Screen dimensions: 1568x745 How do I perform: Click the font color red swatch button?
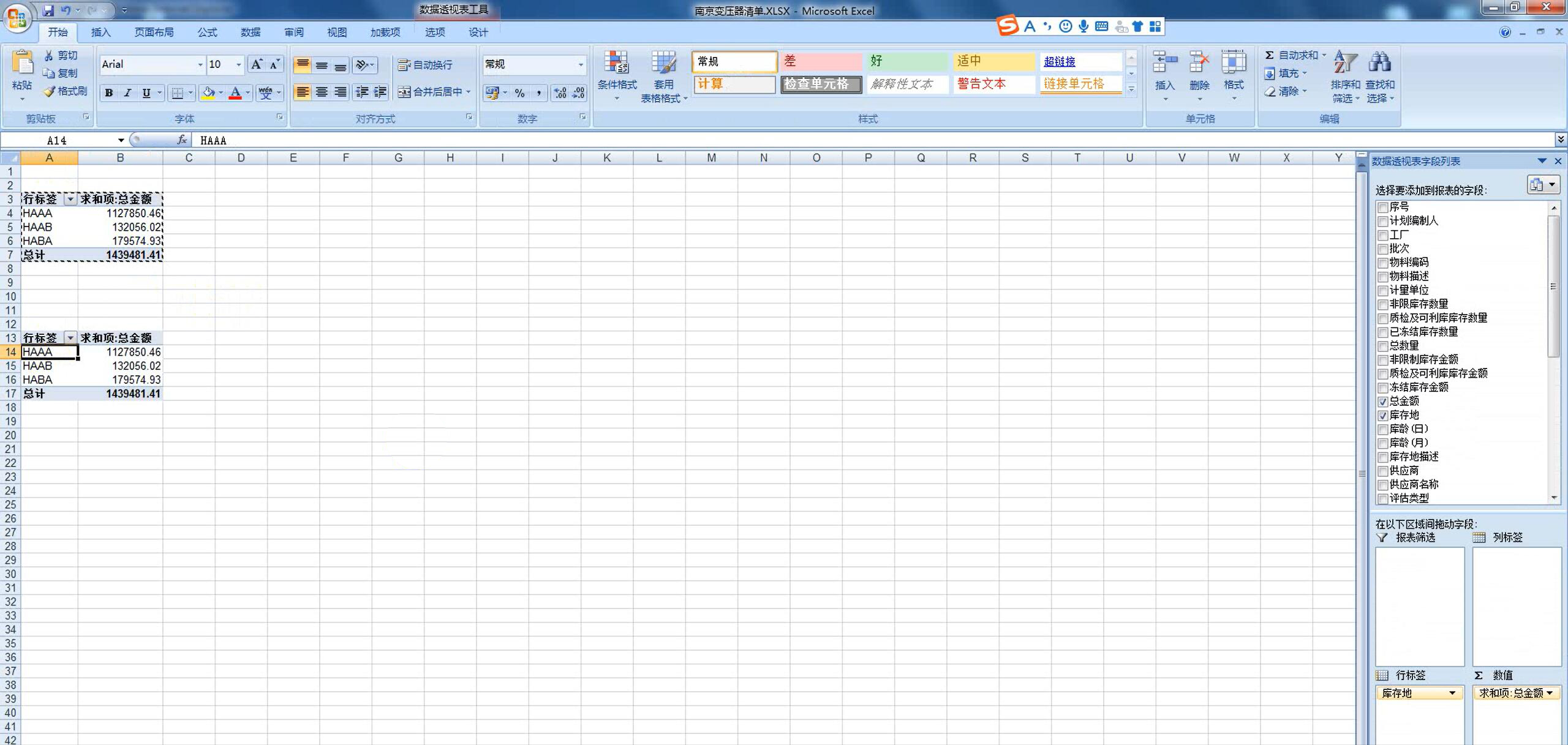[235, 92]
